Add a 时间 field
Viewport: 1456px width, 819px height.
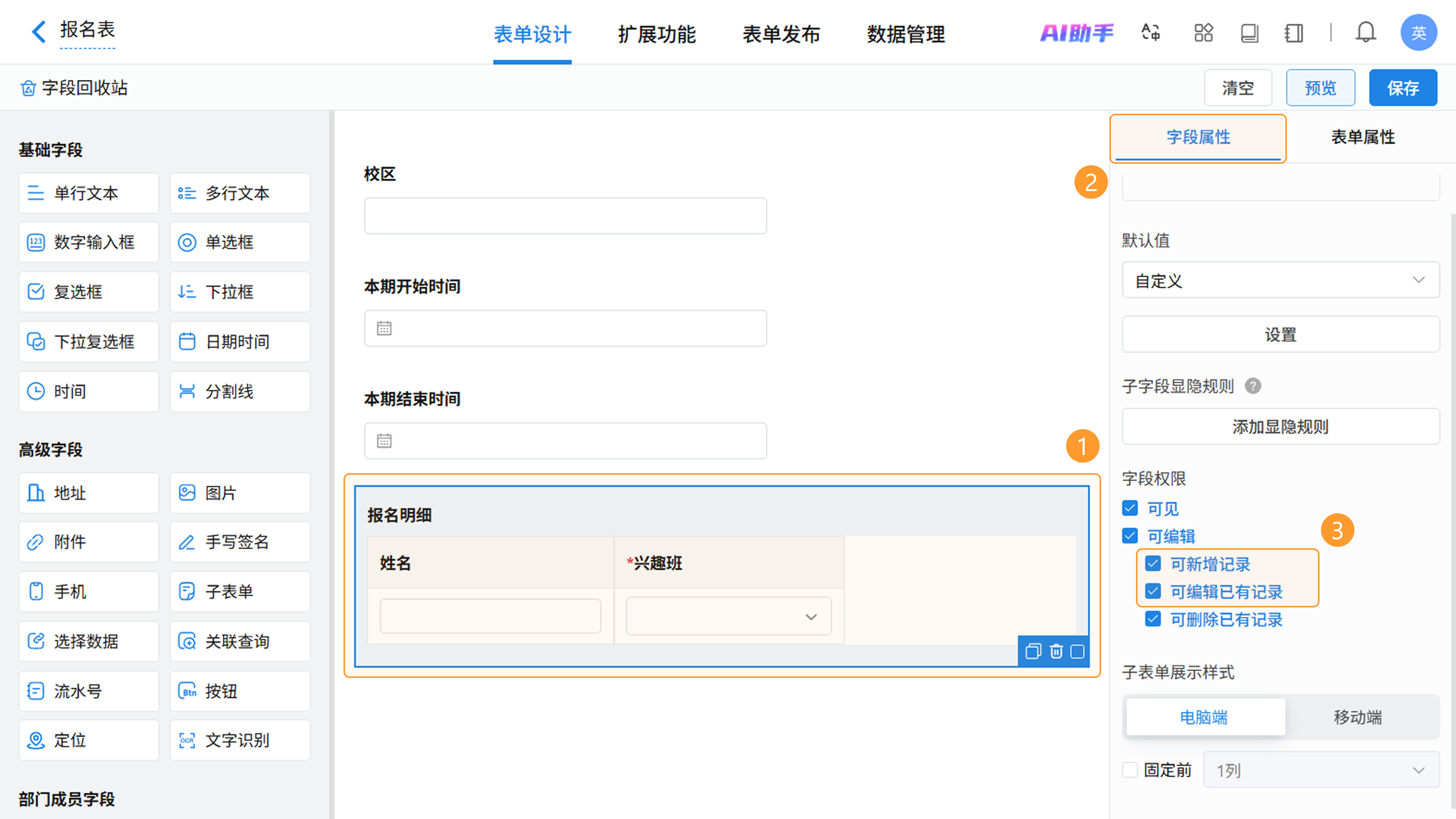click(x=89, y=392)
